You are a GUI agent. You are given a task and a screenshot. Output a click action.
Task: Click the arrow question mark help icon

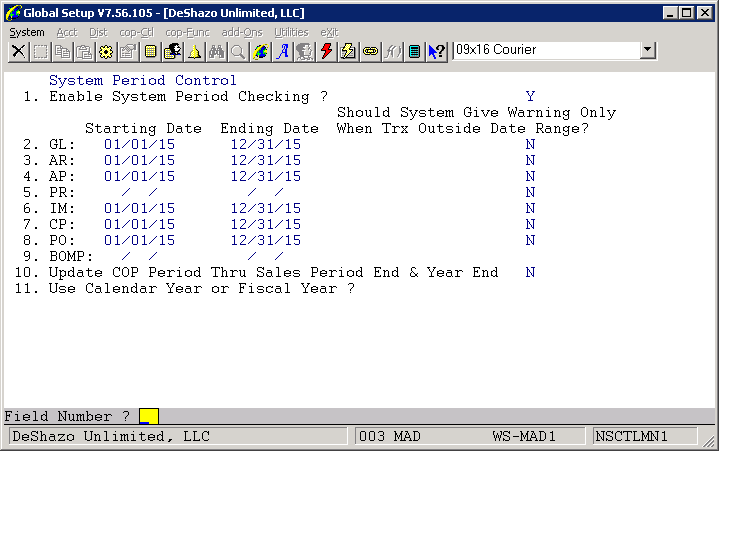436,51
